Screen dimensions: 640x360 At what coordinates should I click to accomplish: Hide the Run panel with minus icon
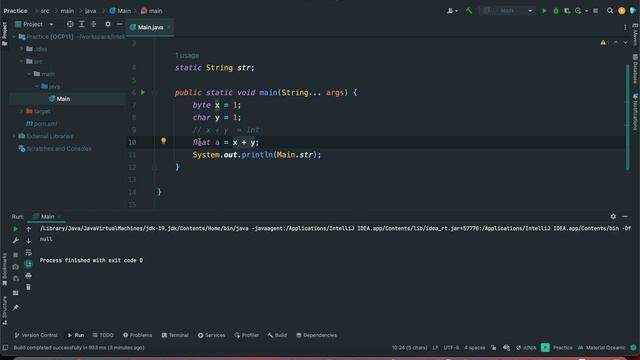pos(625,216)
